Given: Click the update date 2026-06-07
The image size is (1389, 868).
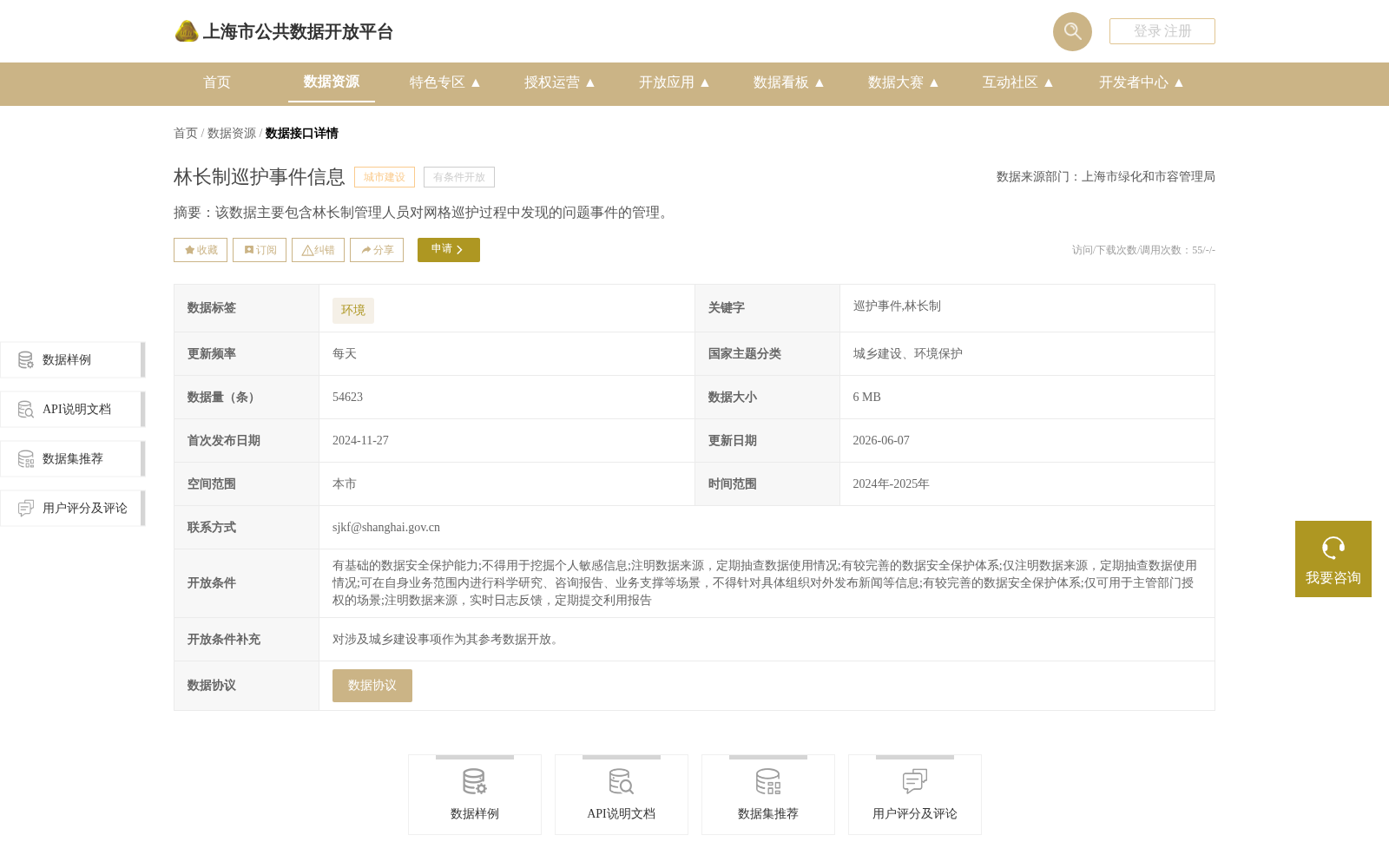Looking at the screenshot, I should point(881,441).
